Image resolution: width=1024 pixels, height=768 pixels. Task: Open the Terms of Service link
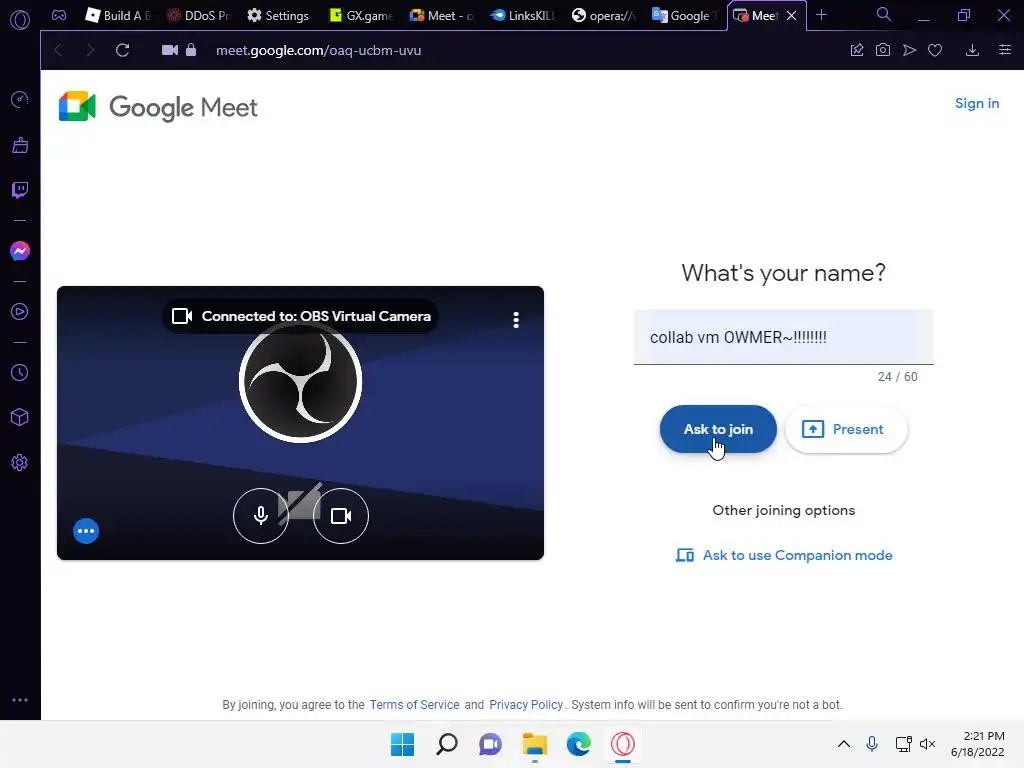click(x=414, y=705)
